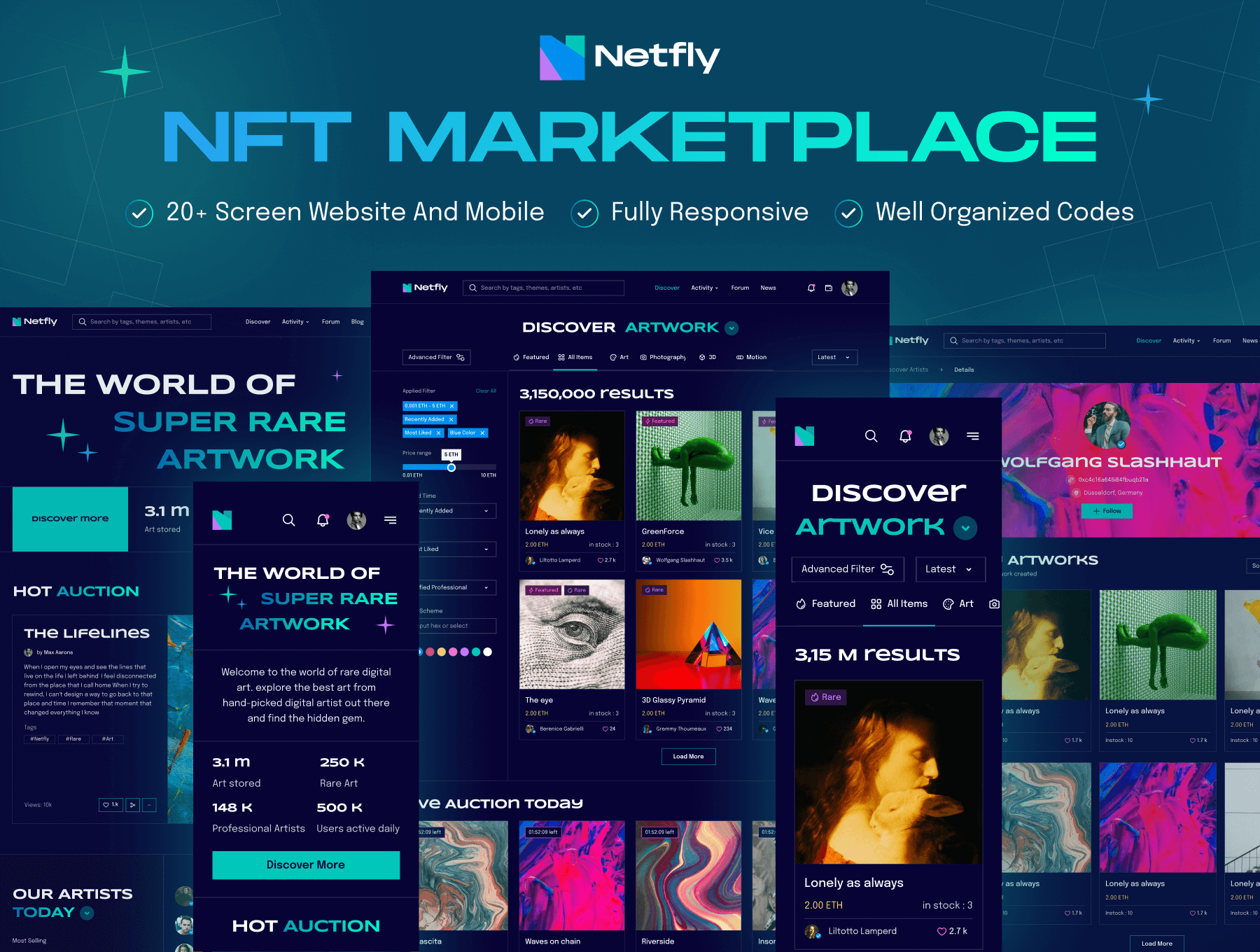This screenshot has width=1260, height=952.
Task: Select Photography tab on center Discover page
Action: (663, 357)
